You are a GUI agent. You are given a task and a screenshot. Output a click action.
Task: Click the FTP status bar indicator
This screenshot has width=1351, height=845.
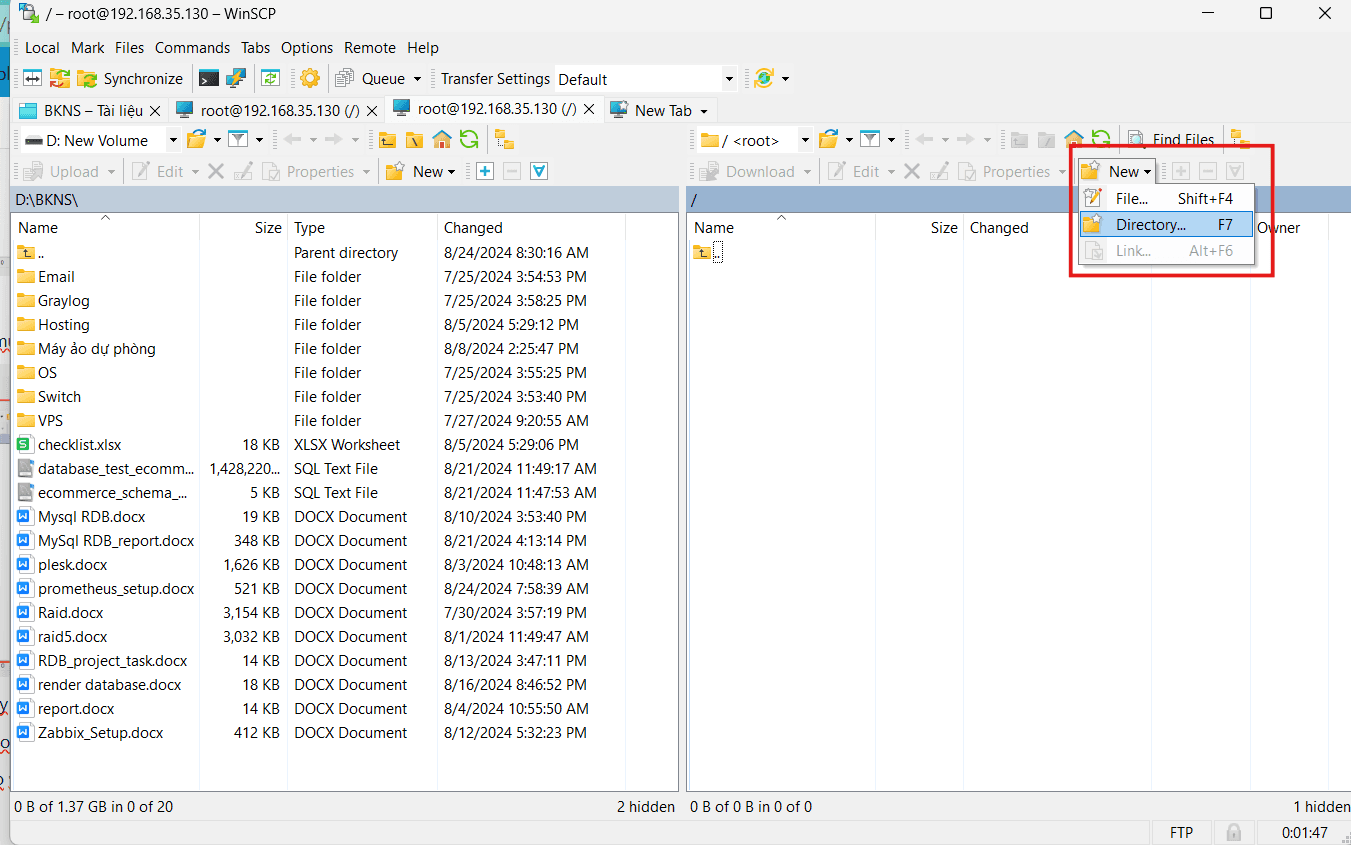tap(1181, 832)
